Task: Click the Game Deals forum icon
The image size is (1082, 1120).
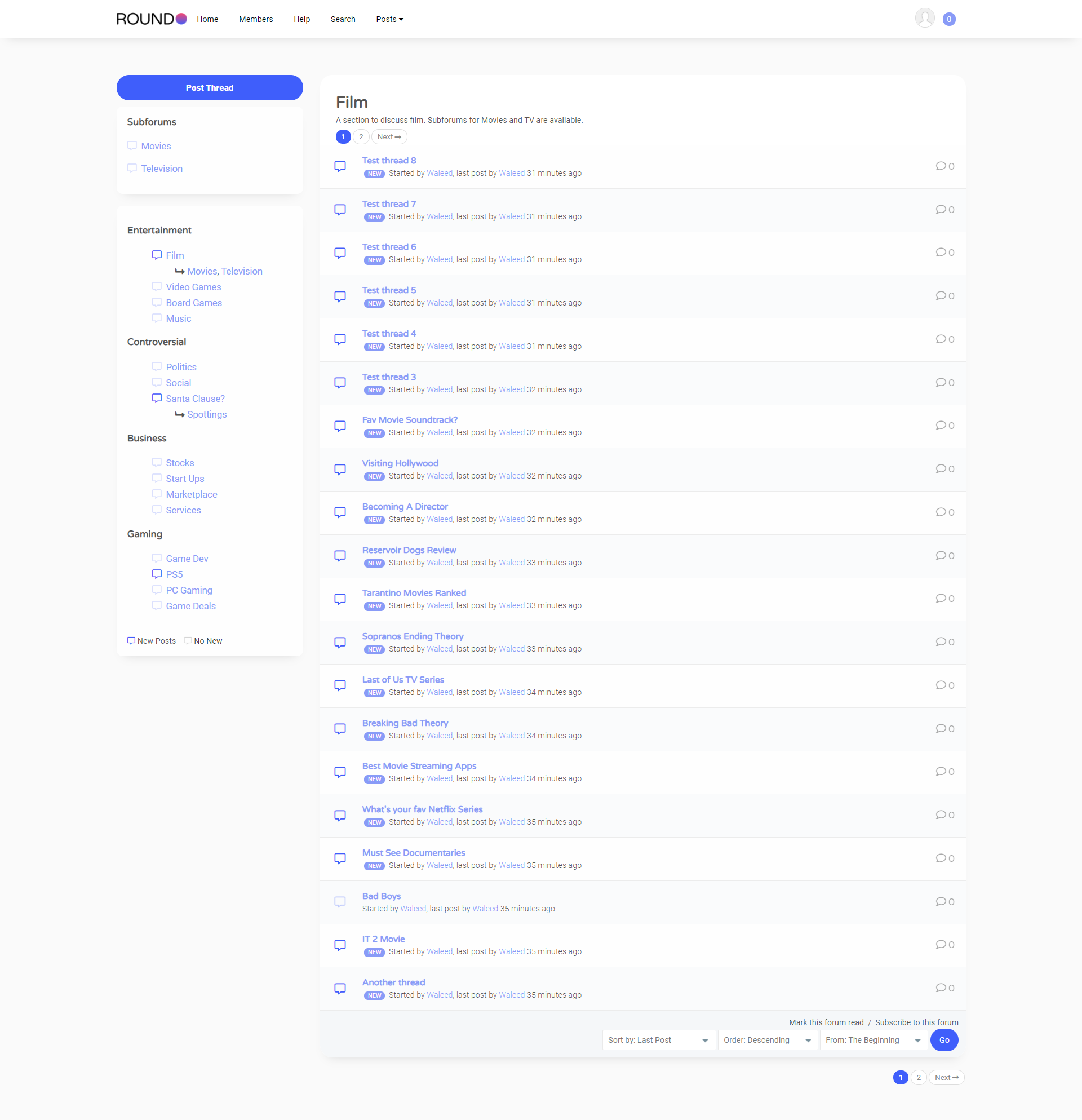Action: (157, 605)
